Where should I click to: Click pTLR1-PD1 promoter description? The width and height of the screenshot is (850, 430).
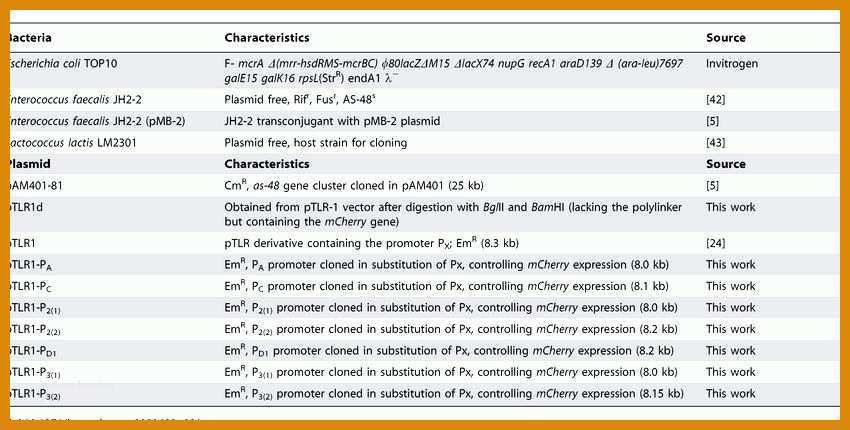click(x=449, y=351)
